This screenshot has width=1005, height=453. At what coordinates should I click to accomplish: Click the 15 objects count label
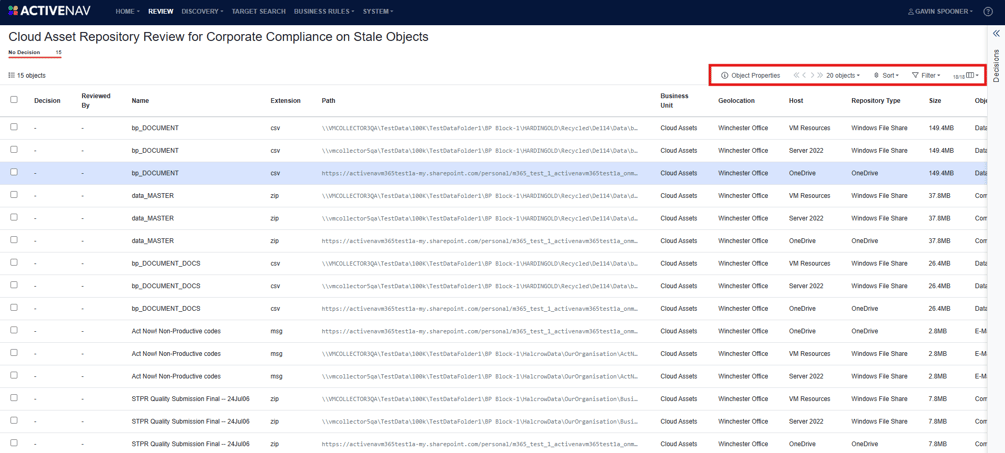tap(31, 76)
